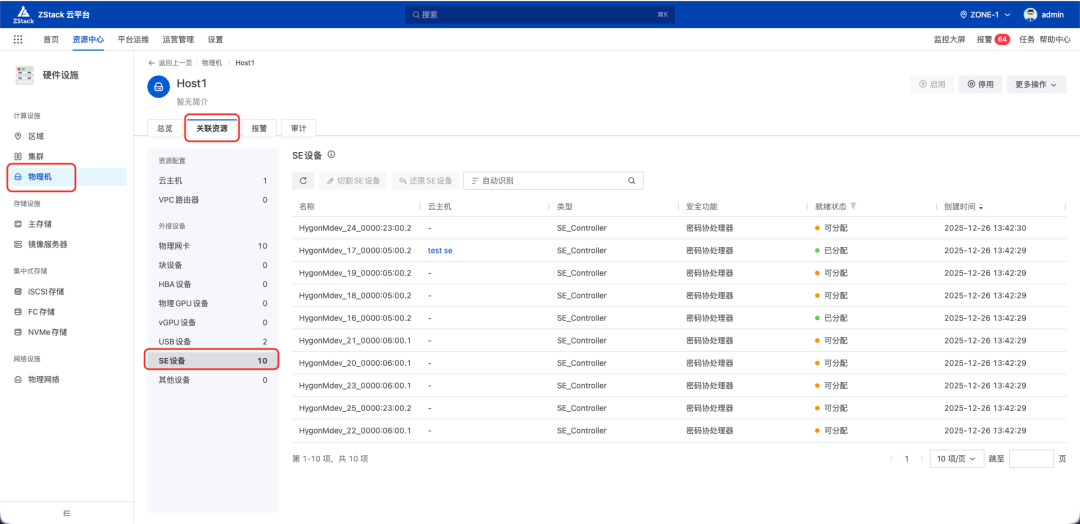The image size is (1080, 524).
Task: Open the 自动识别 search filter selector
Action: (x=492, y=181)
